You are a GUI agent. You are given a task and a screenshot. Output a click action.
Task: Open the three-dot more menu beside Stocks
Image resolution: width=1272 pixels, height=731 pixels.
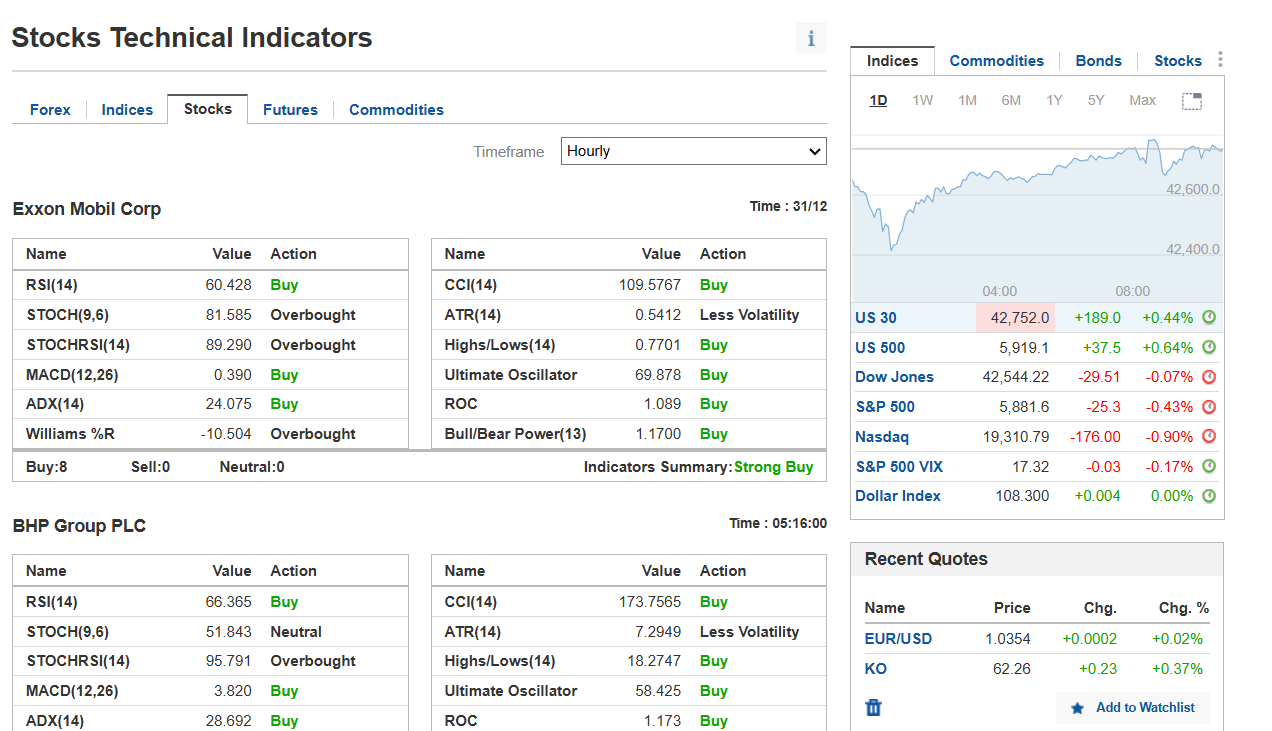[x=1220, y=60]
